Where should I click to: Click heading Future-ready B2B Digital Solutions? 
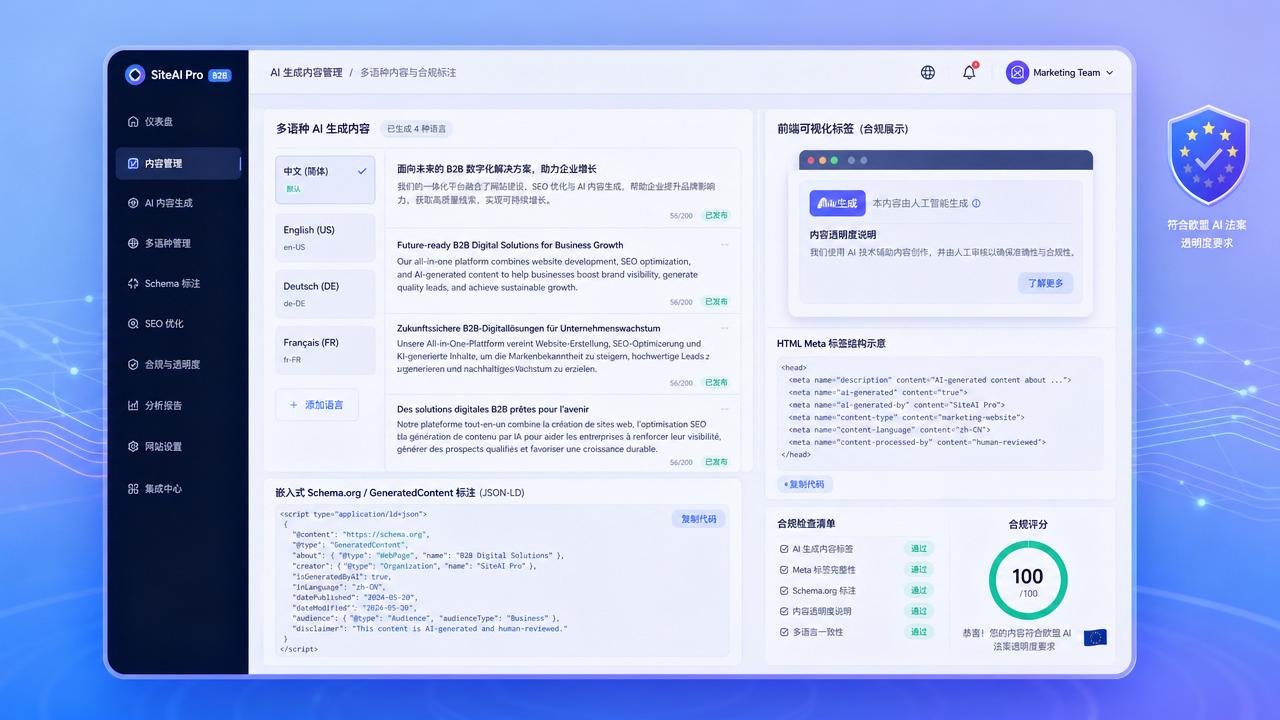tap(510, 245)
